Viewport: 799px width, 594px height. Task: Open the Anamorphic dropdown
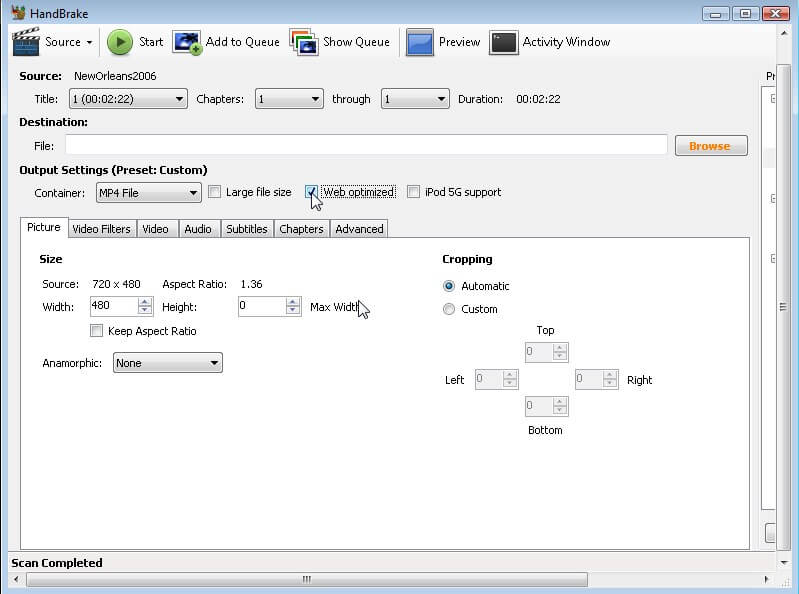[167, 363]
